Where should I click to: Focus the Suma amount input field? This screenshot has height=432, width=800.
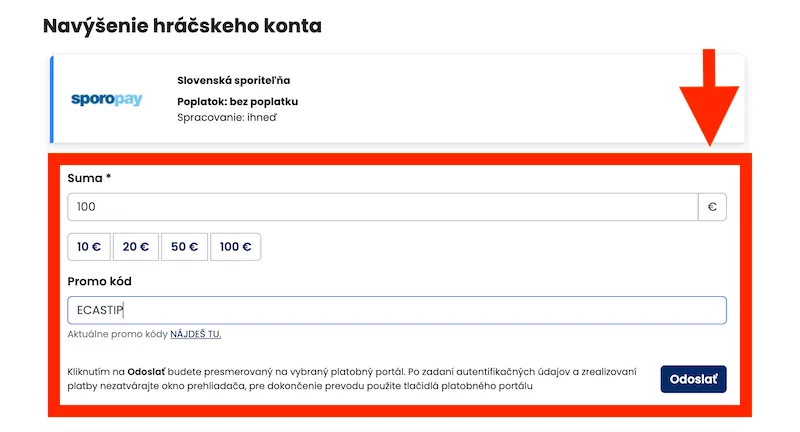click(x=383, y=207)
